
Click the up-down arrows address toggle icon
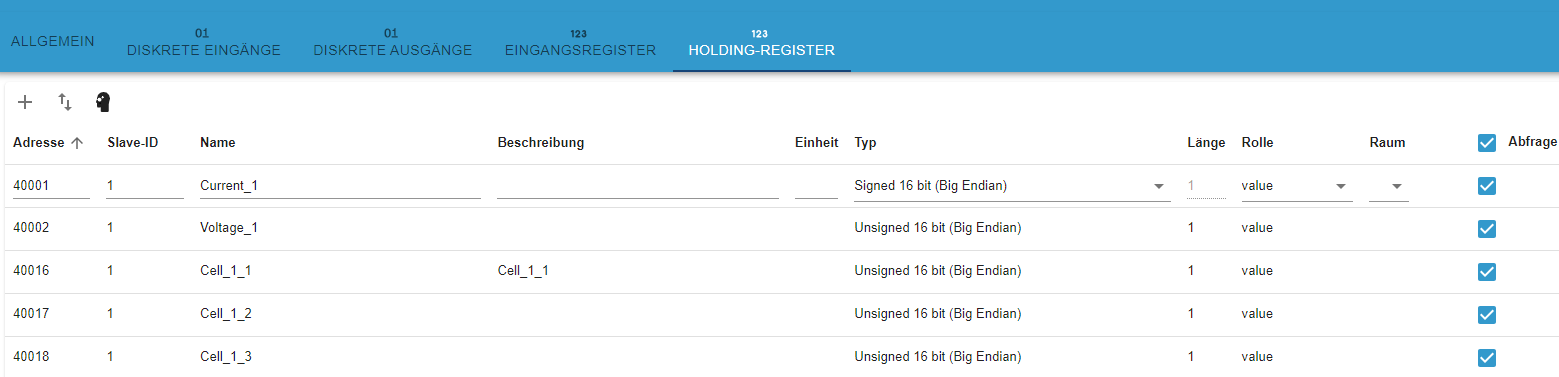click(65, 102)
